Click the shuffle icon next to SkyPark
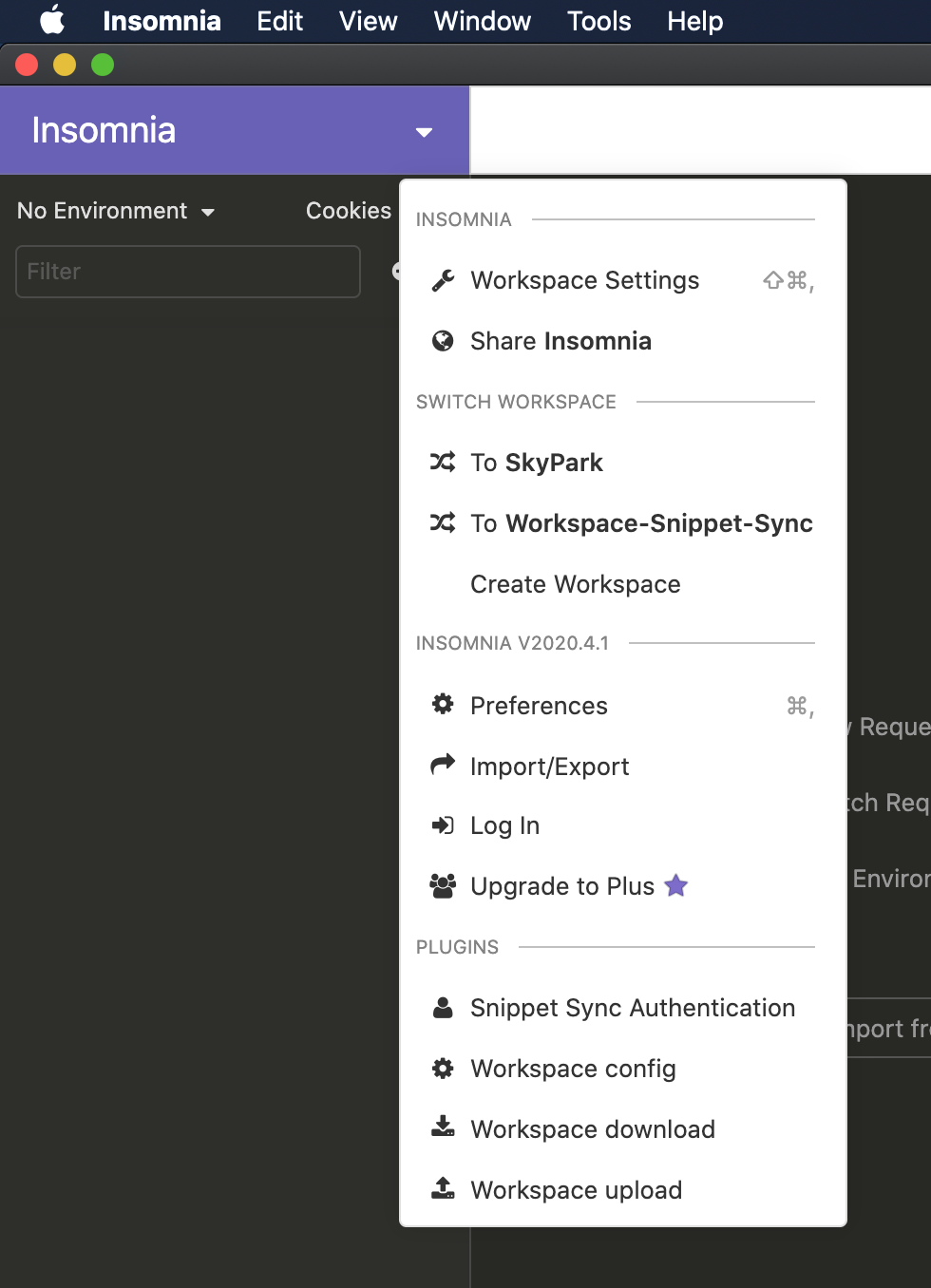931x1288 pixels. tap(443, 463)
